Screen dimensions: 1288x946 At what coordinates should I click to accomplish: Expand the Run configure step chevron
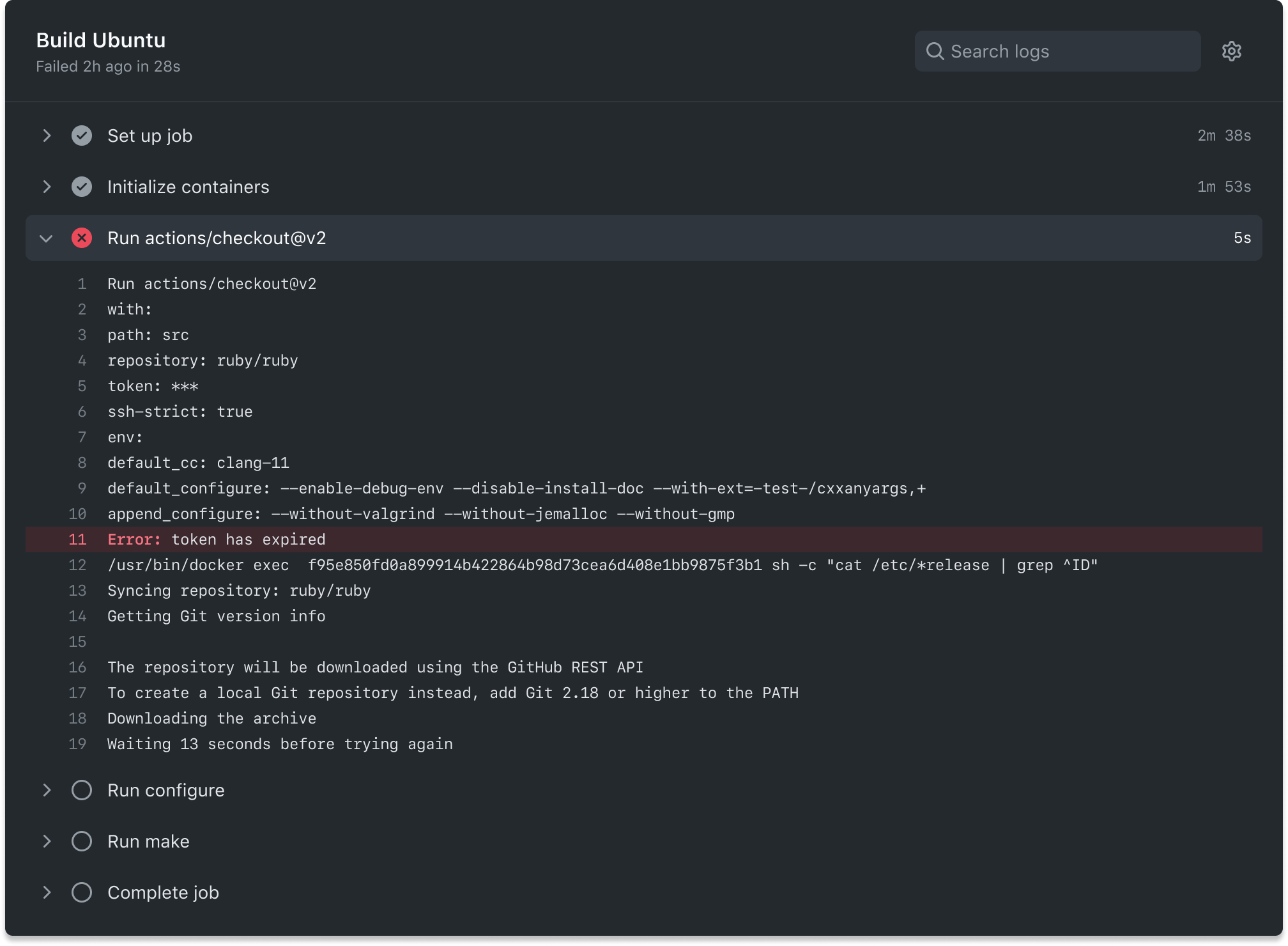coord(47,790)
